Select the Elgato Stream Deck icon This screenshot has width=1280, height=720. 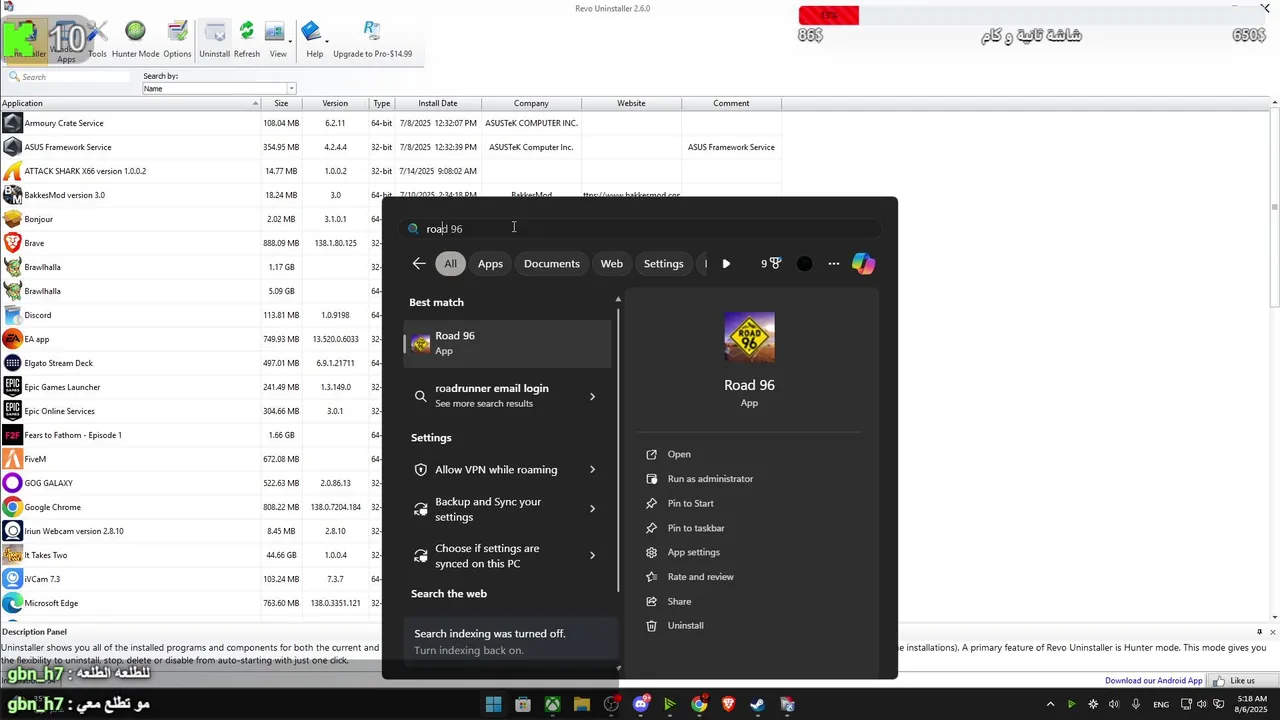pos(12,363)
